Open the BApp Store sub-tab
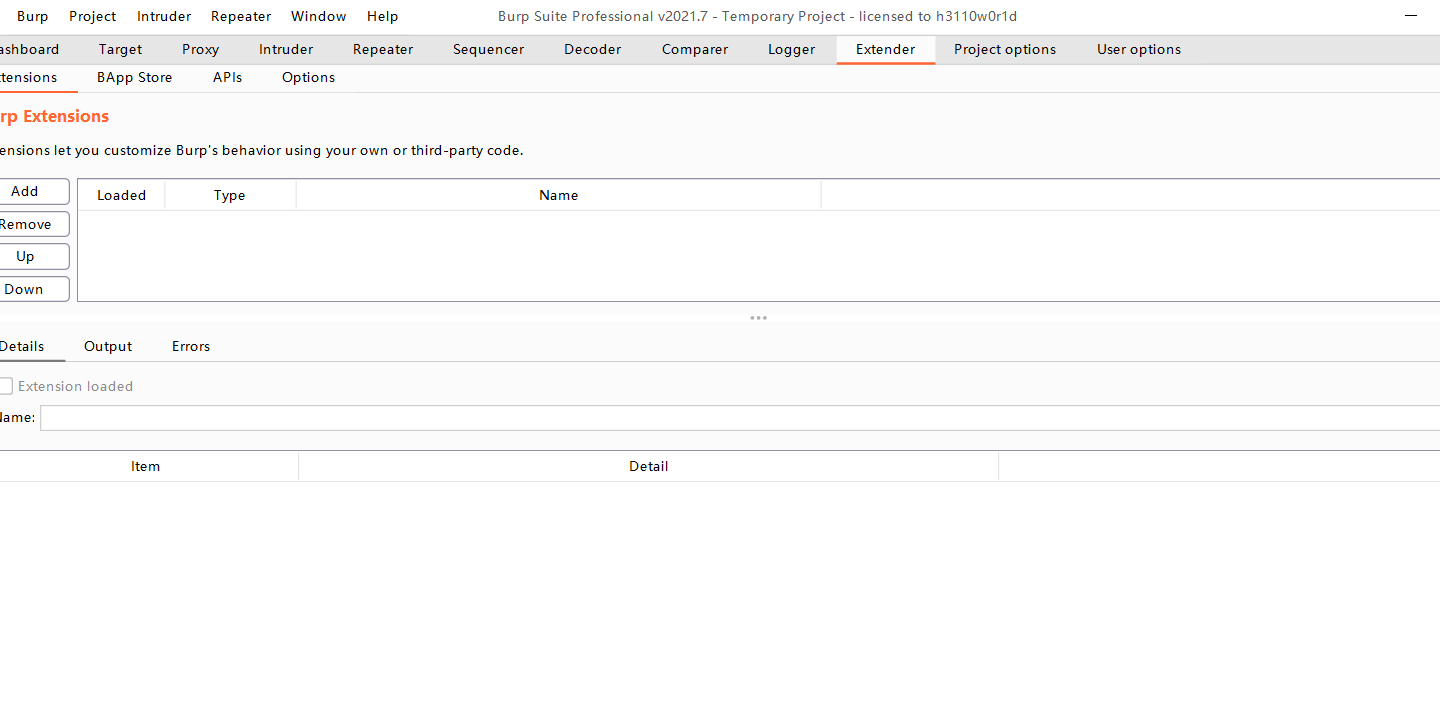 135,77
